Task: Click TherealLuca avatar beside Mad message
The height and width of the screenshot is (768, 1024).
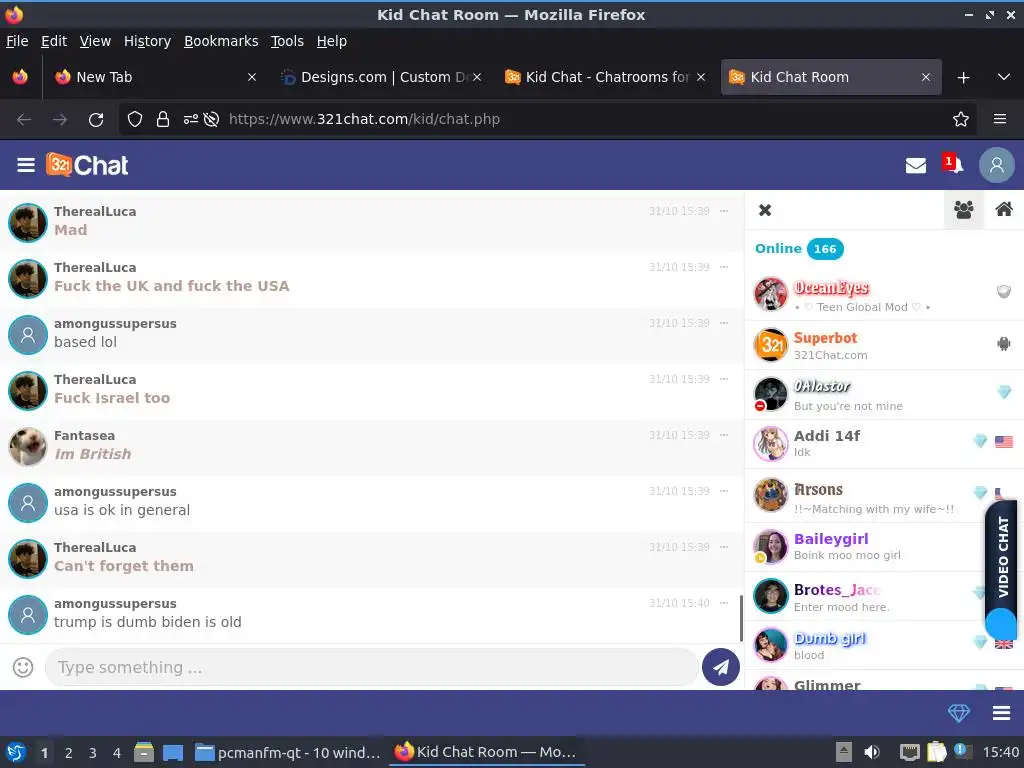Action: tap(27, 223)
